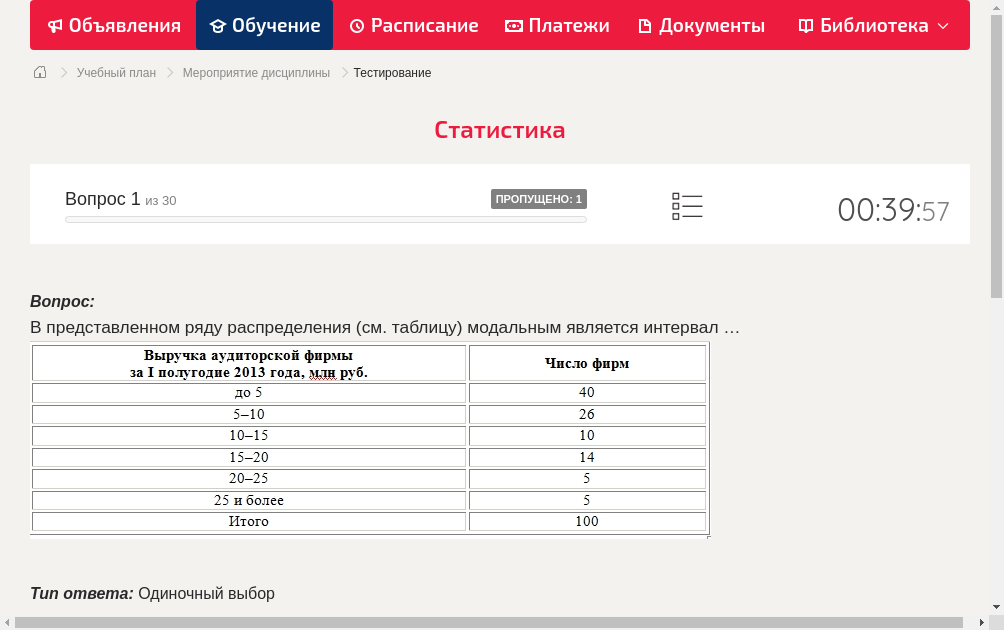
Task: Select the graduation cap icon on Обучение
Action: pos(219,25)
